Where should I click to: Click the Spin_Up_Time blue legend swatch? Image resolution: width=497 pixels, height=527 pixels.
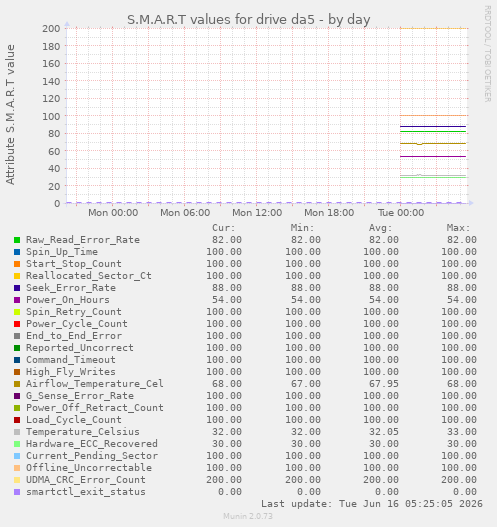pos(17,252)
